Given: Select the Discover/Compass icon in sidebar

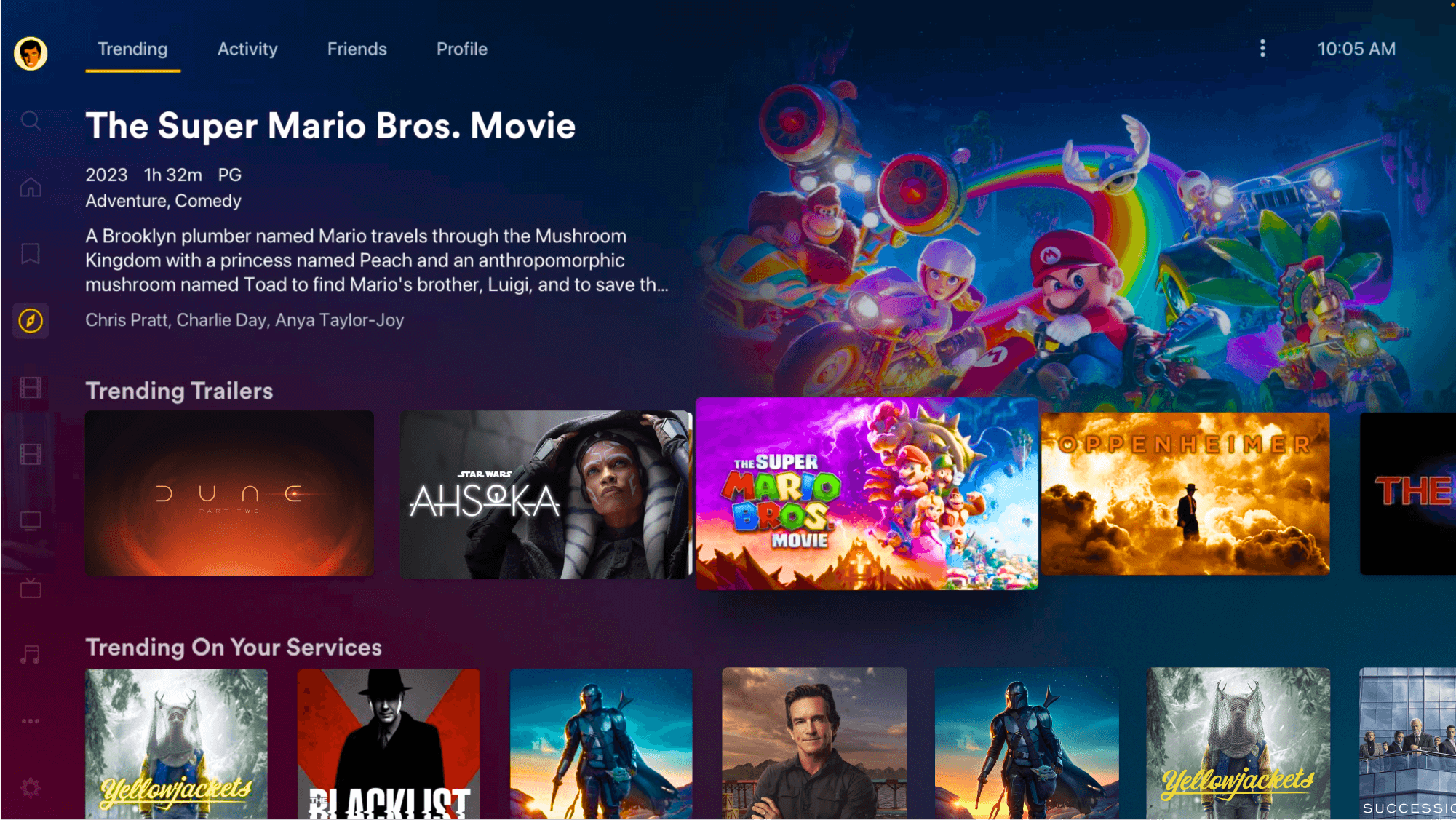Looking at the screenshot, I should click(x=30, y=320).
